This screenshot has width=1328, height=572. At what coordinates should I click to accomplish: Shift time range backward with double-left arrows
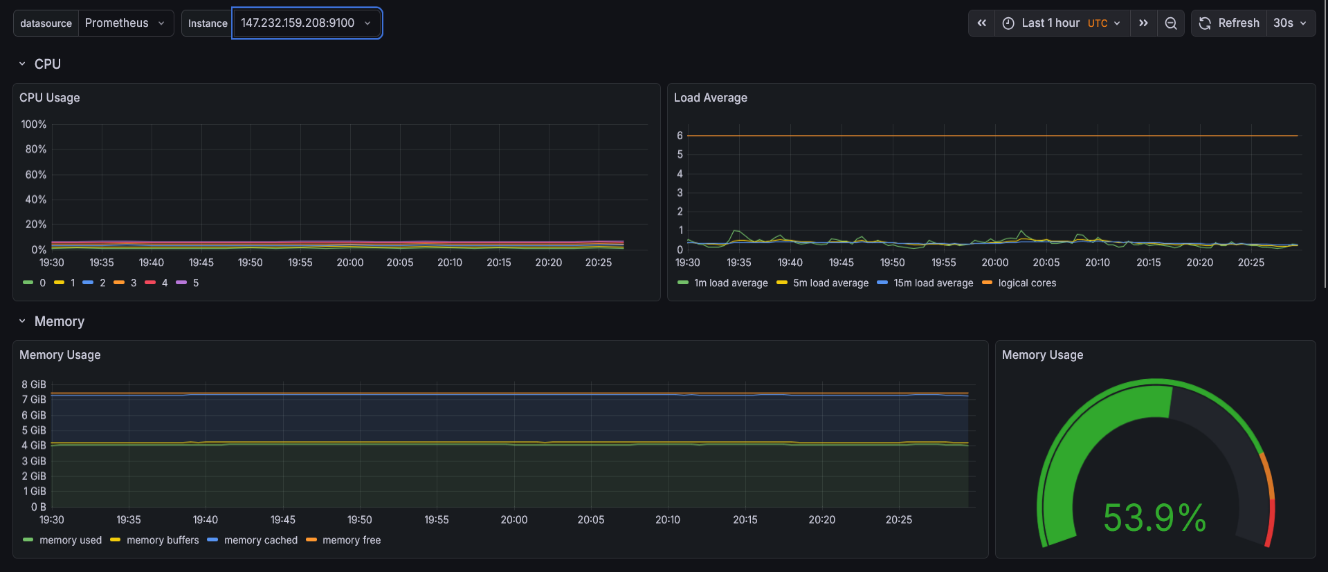click(982, 23)
